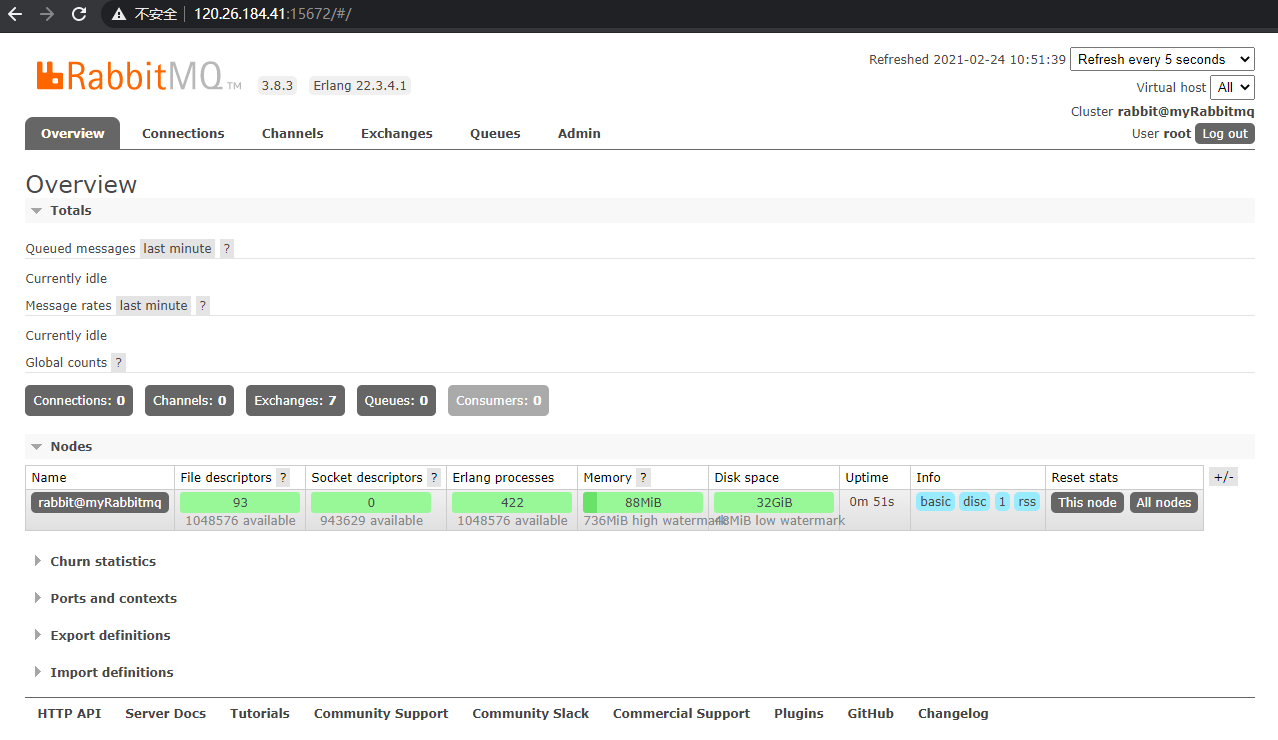
Task: Open help for Message rates
Action: [x=203, y=305]
